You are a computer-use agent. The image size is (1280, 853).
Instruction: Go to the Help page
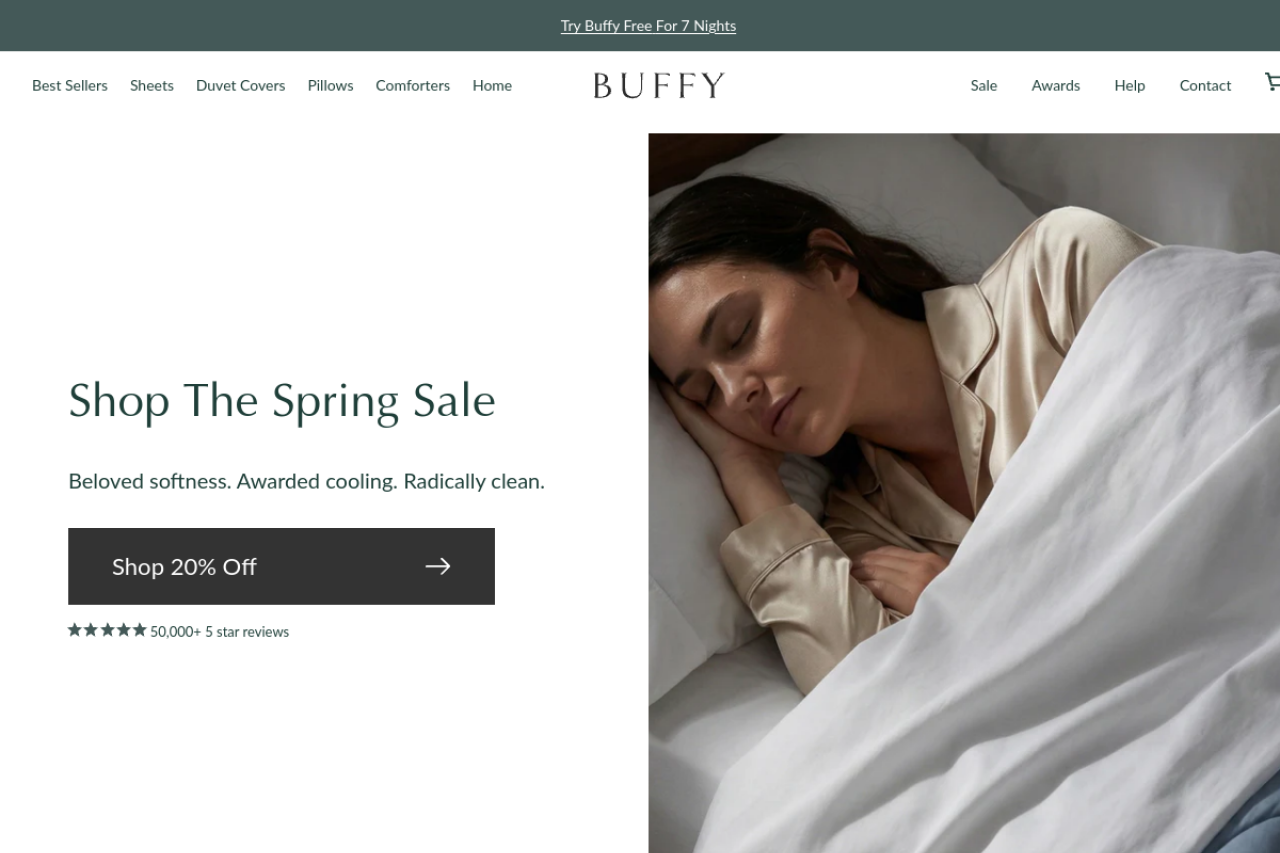point(1130,86)
